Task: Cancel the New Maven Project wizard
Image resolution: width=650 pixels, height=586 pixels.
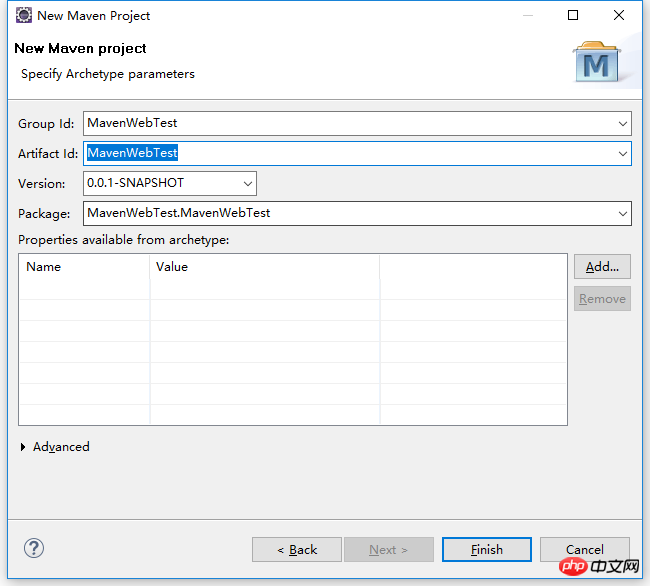Action: point(585,550)
